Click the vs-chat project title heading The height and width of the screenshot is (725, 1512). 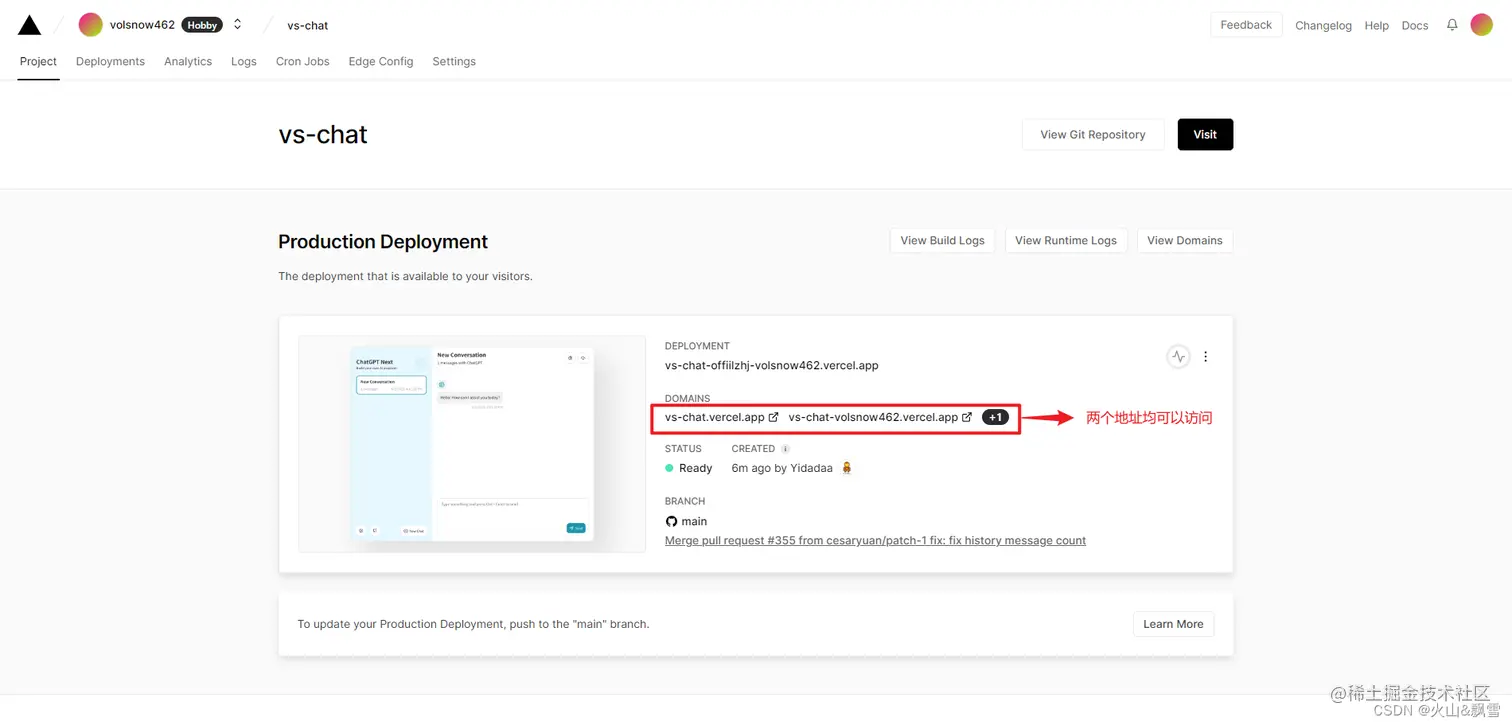click(x=323, y=135)
